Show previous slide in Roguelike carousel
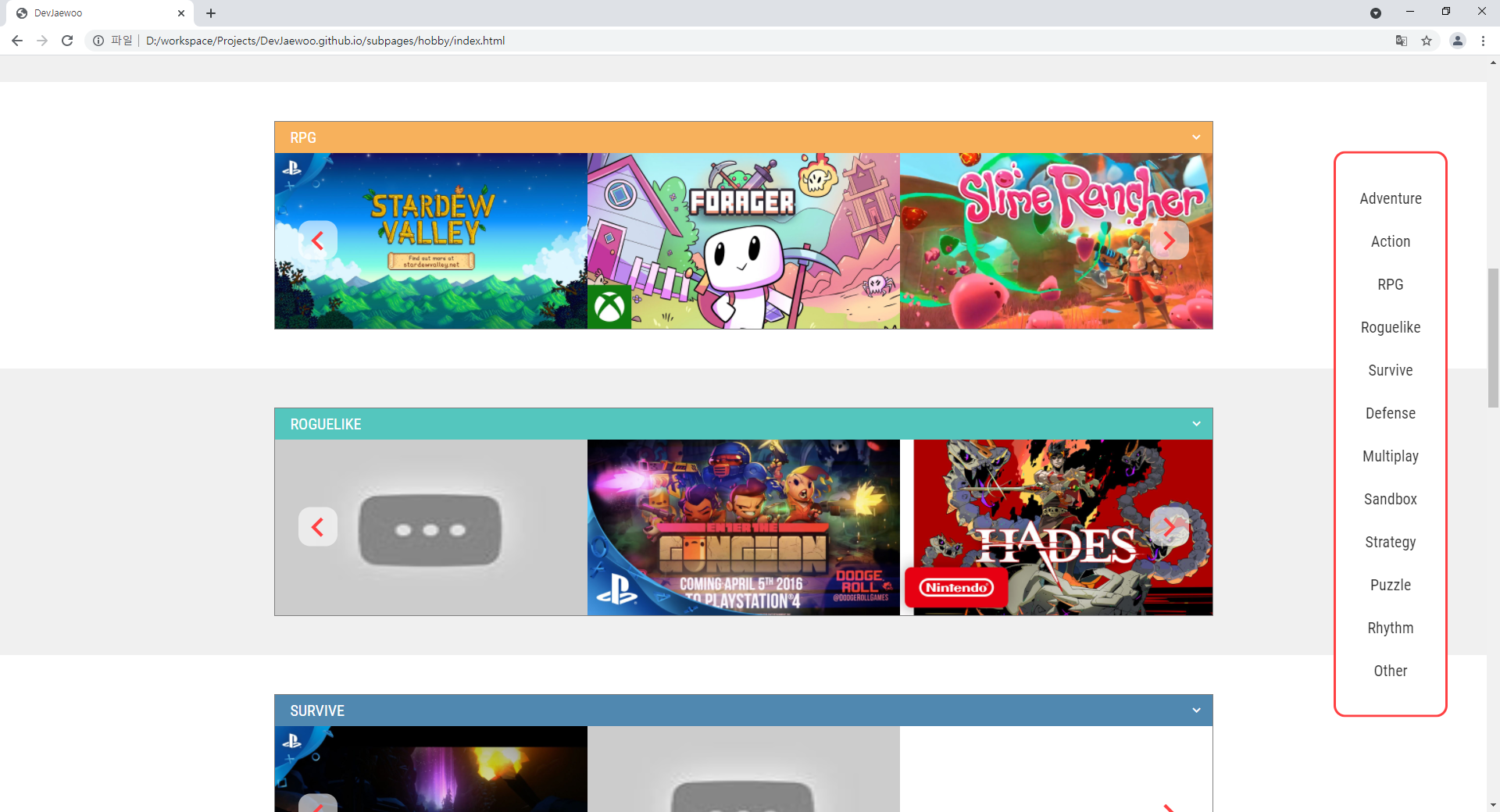Image resolution: width=1500 pixels, height=812 pixels. click(x=318, y=527)
